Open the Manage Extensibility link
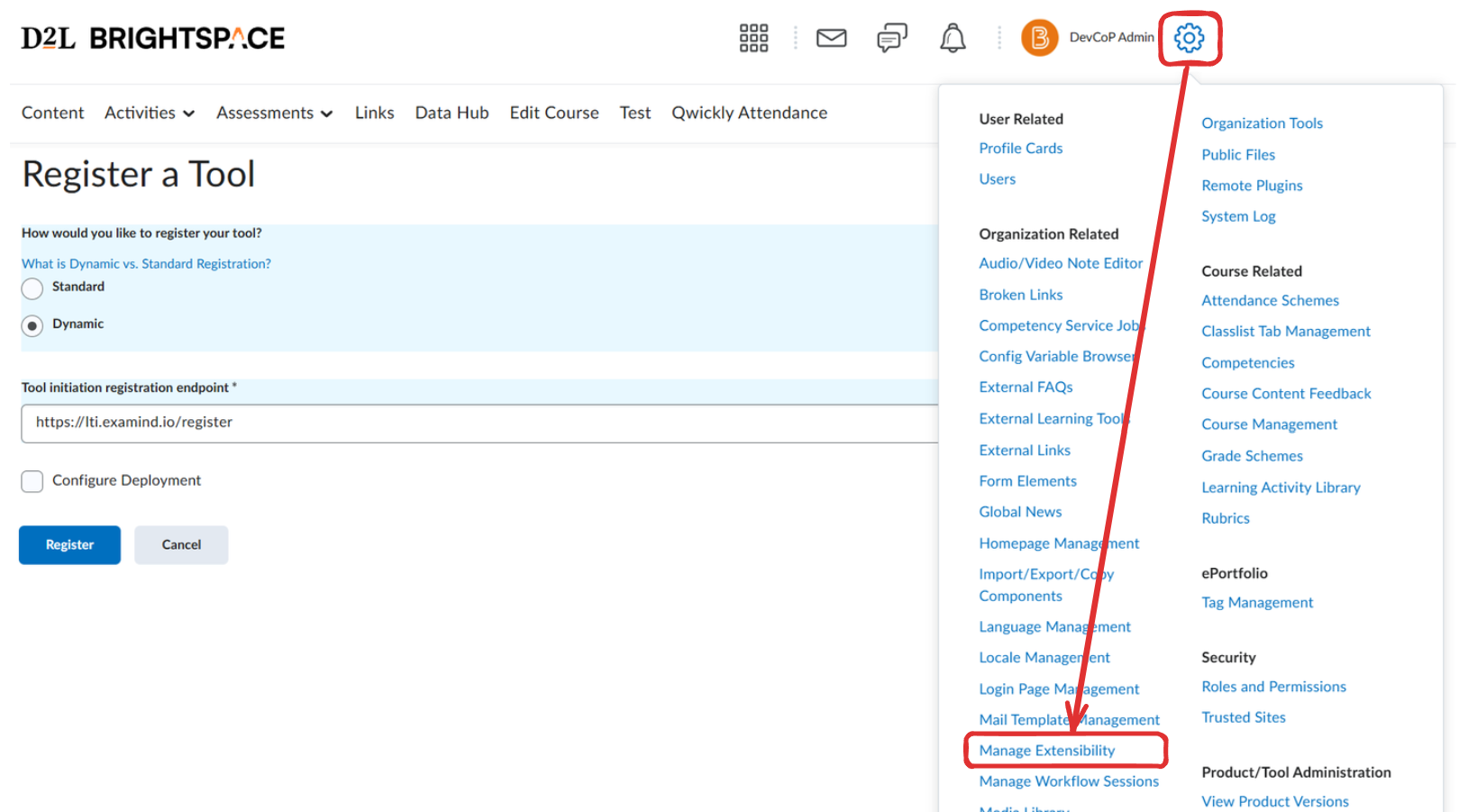This screenshot has height=812, width=1459. [x=1046, y=751]
